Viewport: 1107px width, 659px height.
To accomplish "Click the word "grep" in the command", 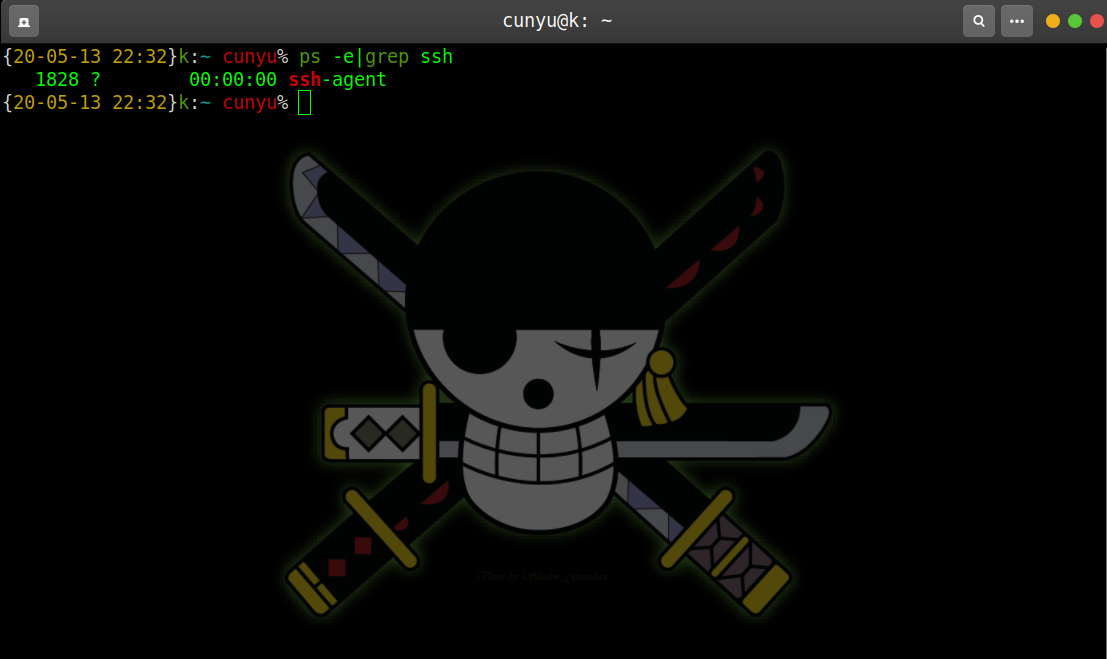I will tap(387, 57).
